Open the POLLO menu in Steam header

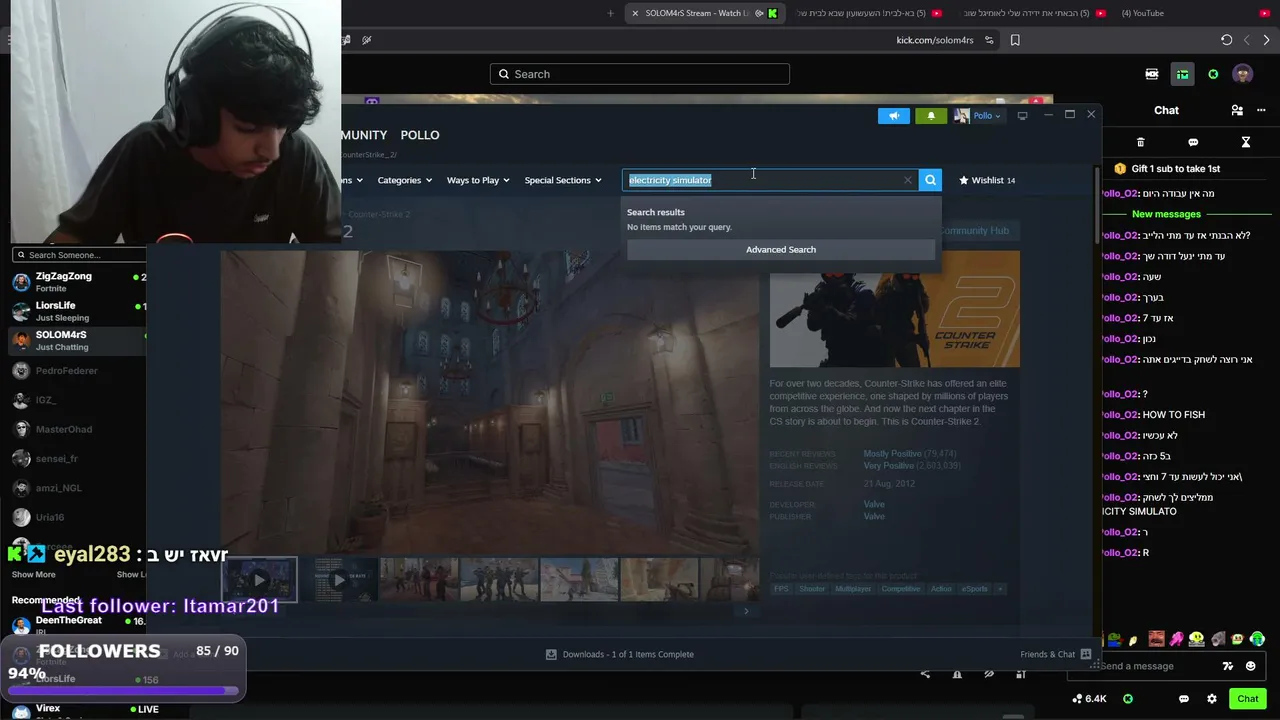[420, 135]
